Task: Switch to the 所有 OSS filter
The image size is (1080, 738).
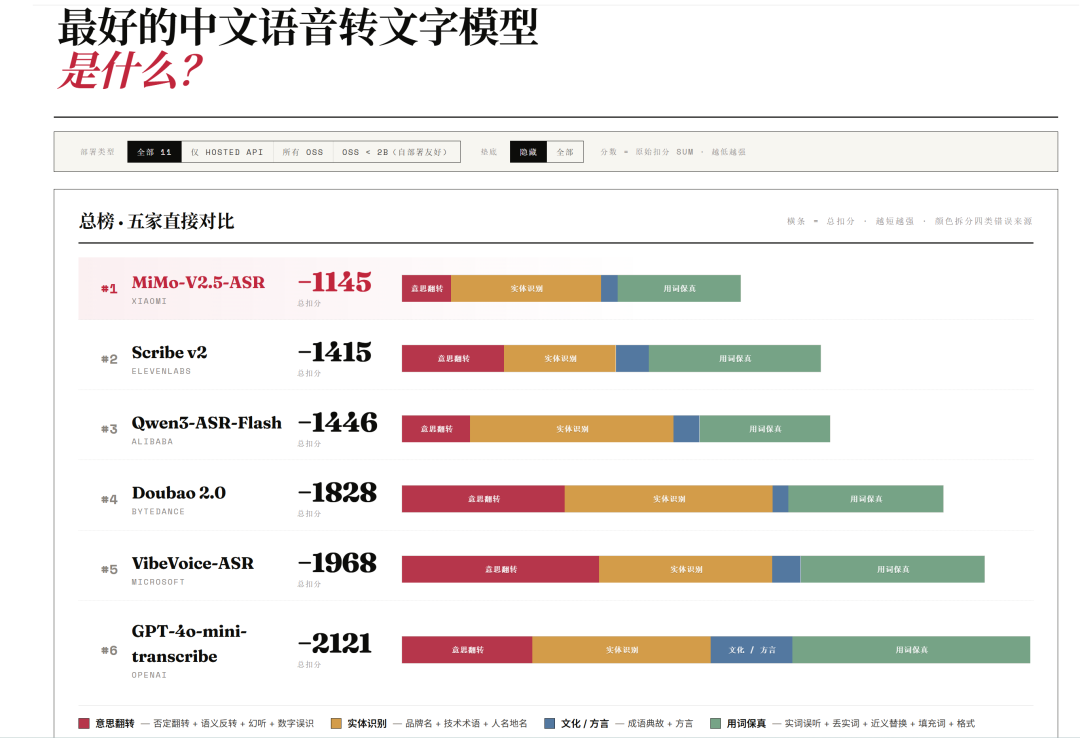Action: 303,152
